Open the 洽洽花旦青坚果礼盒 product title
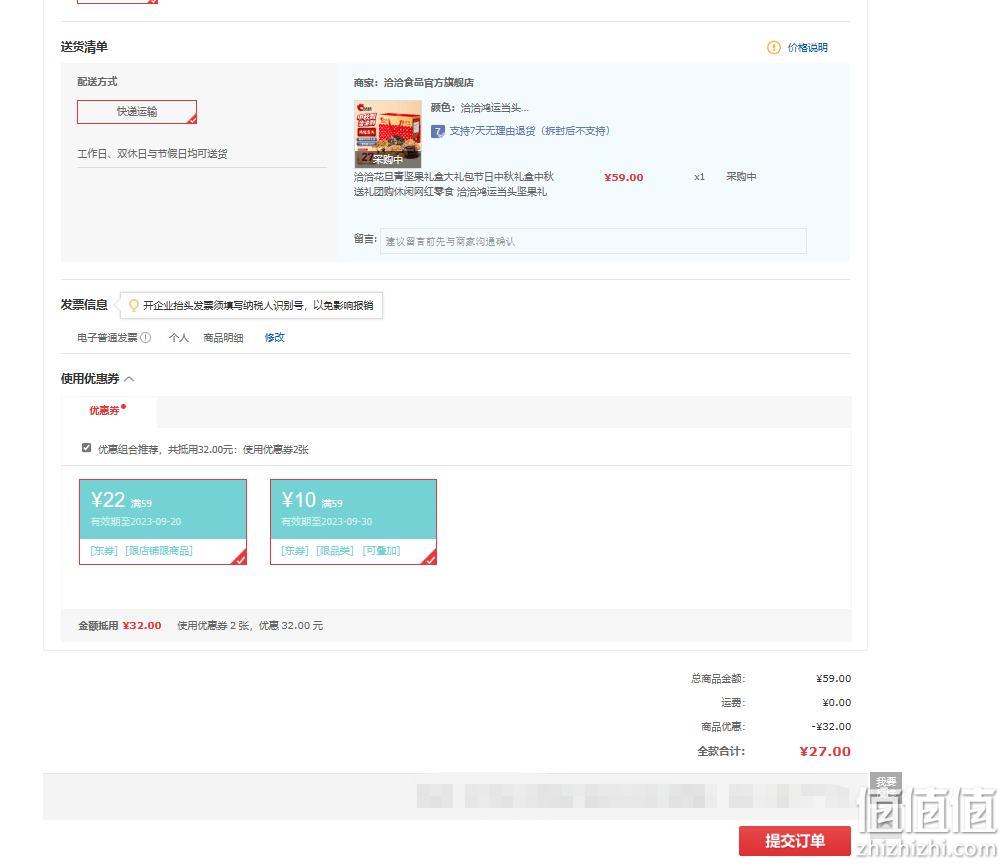The image size is (1006, 866). click(x=454, y=184)
